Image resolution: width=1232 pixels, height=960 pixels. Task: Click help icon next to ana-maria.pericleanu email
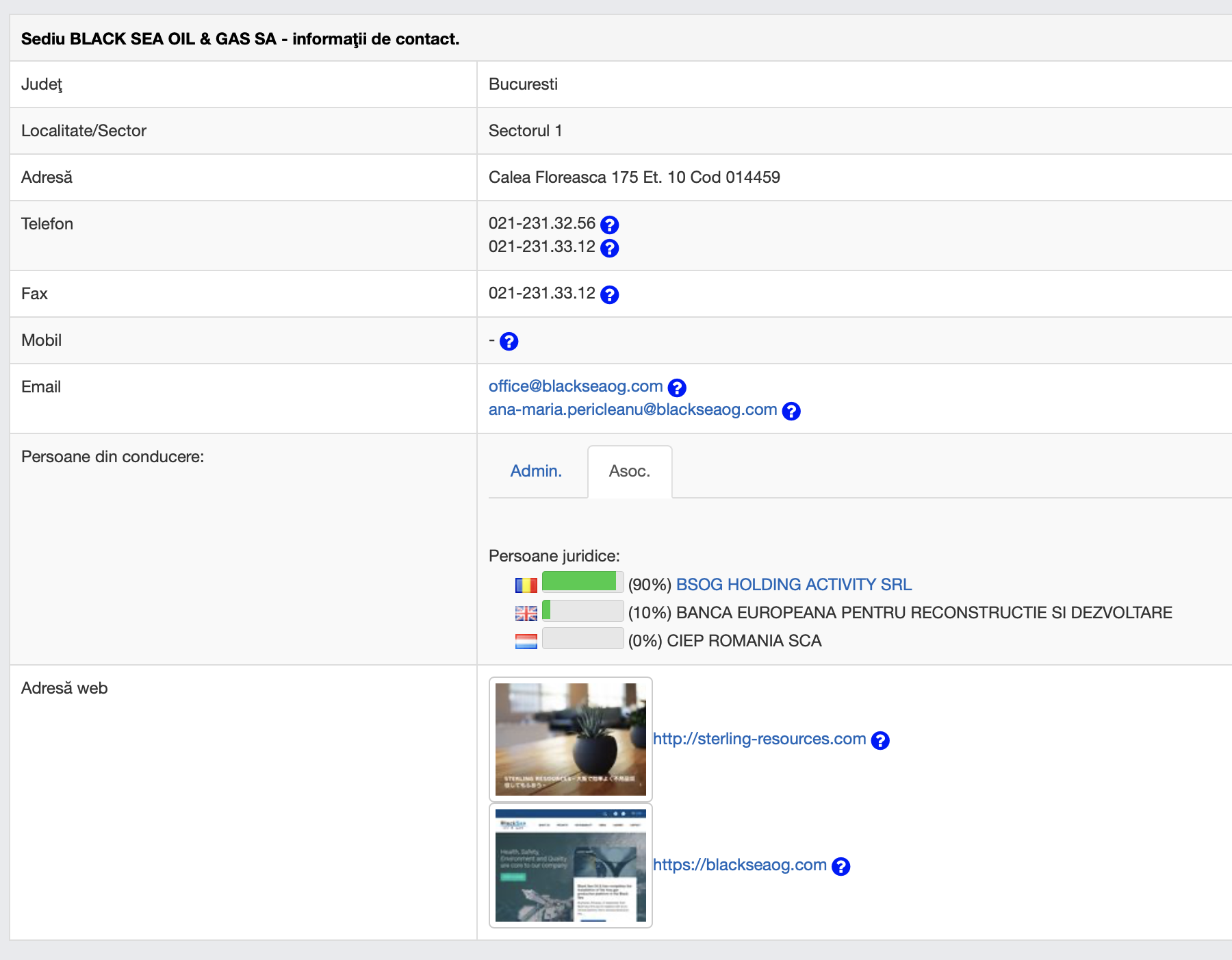791,411
